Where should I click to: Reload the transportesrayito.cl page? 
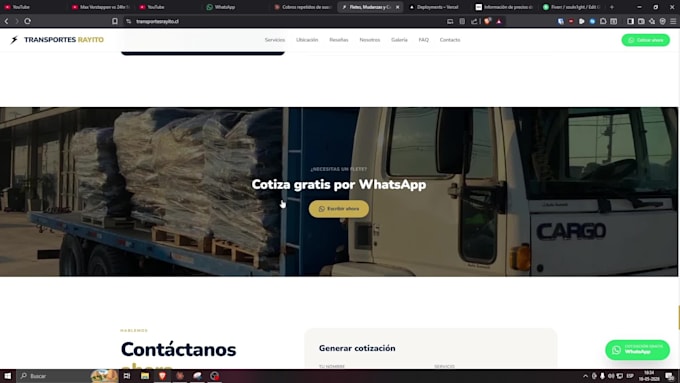point(28,21)
